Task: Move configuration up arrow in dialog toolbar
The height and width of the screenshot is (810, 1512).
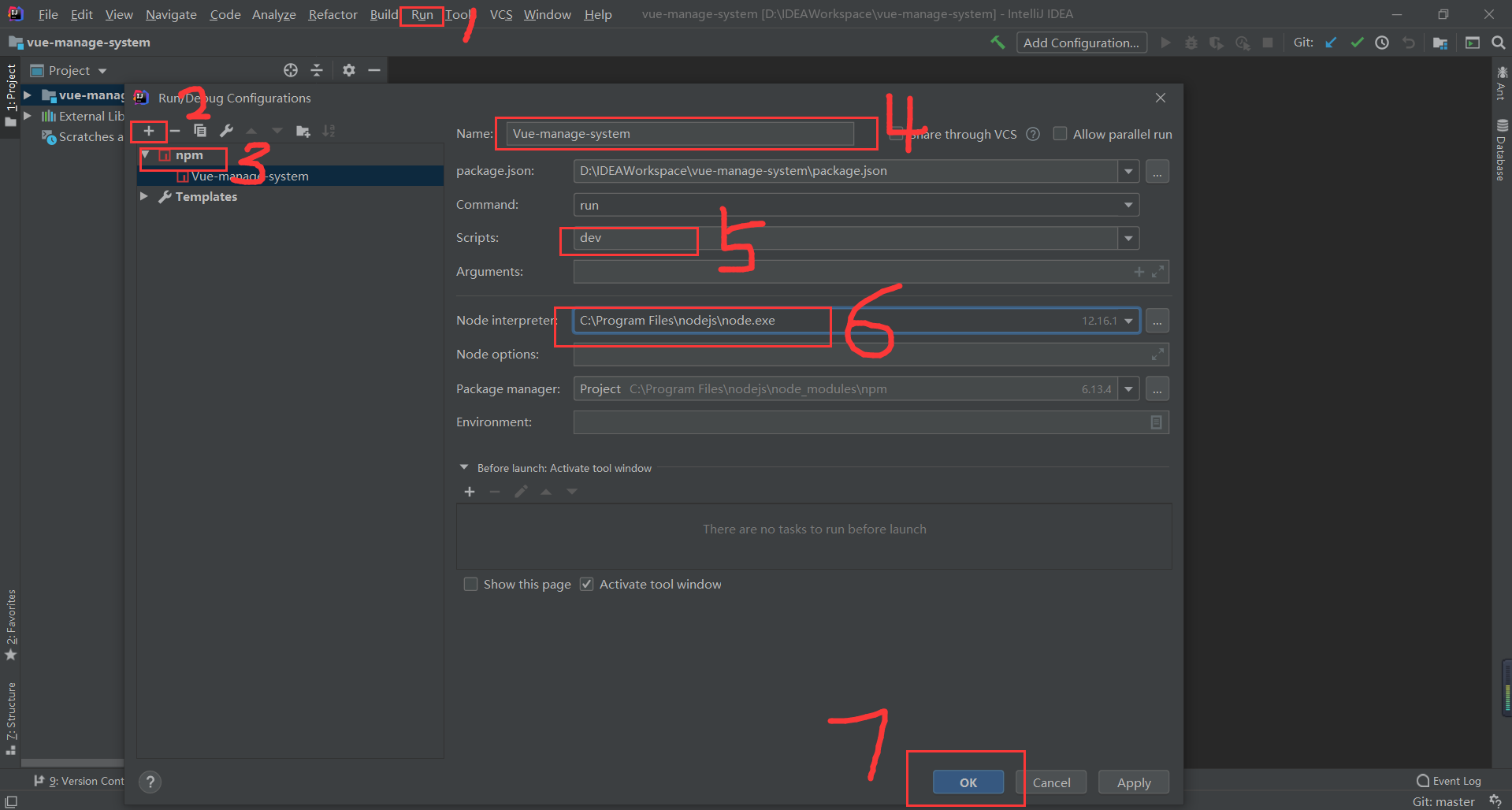Action: click(x=251, y=131)
